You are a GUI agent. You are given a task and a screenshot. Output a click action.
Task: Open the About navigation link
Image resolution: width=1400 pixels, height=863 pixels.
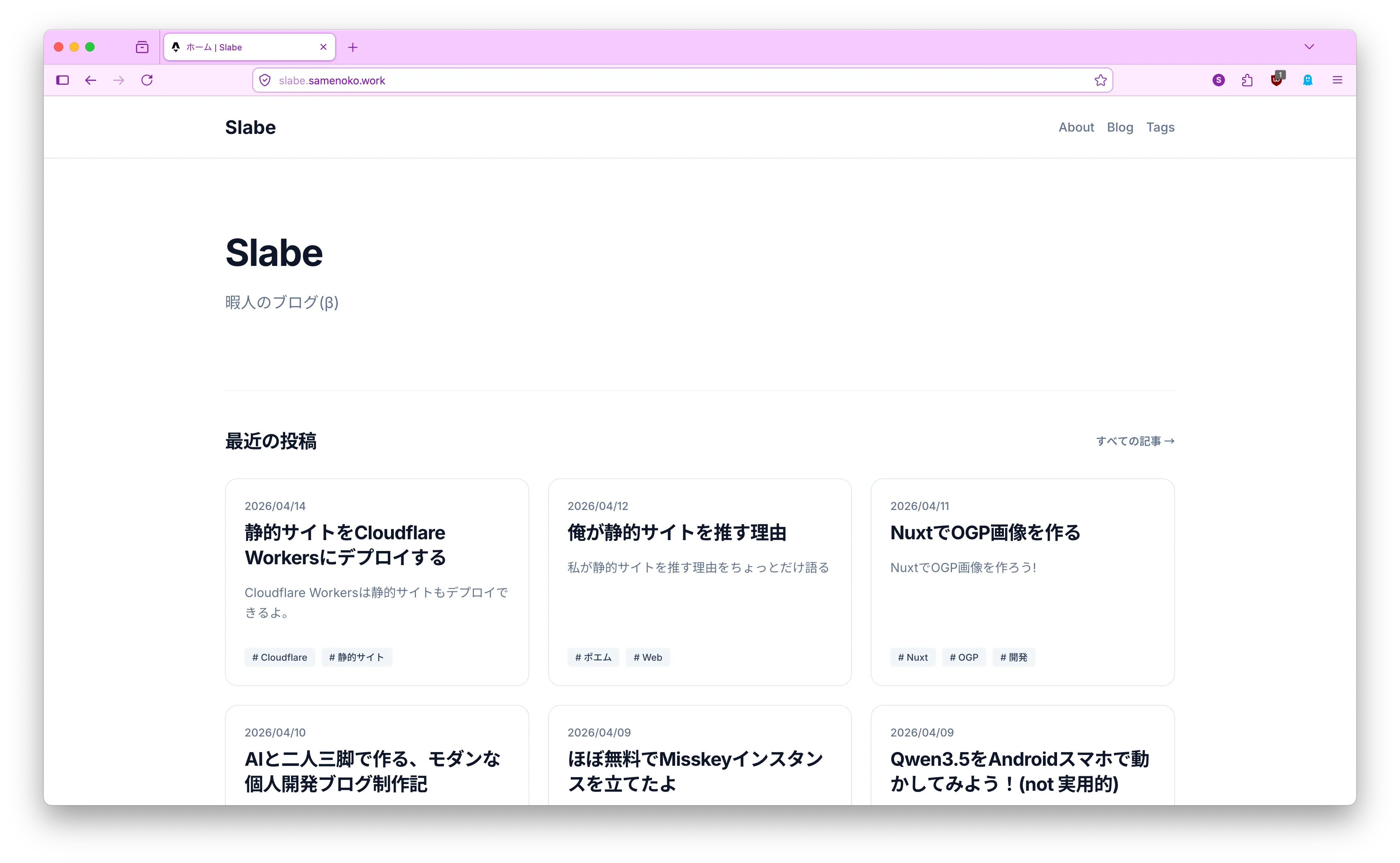coord(1076,127)
